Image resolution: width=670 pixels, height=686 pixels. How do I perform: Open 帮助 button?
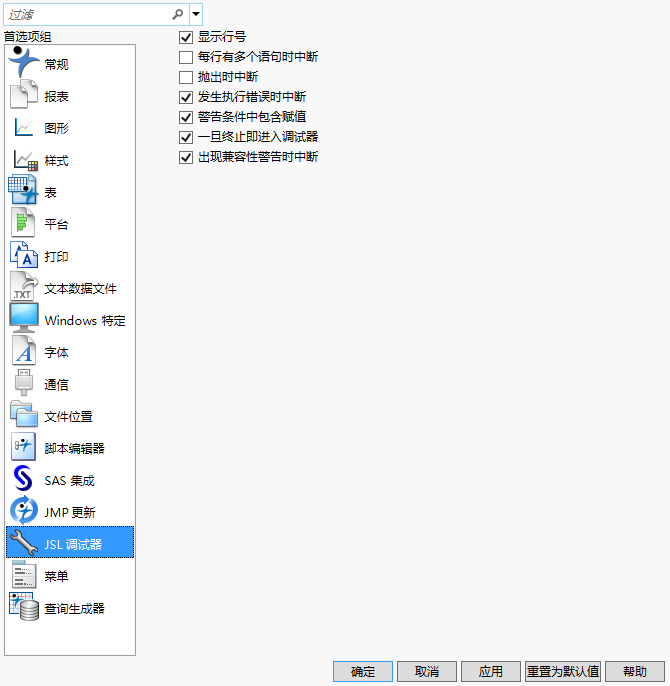(635, 671)
